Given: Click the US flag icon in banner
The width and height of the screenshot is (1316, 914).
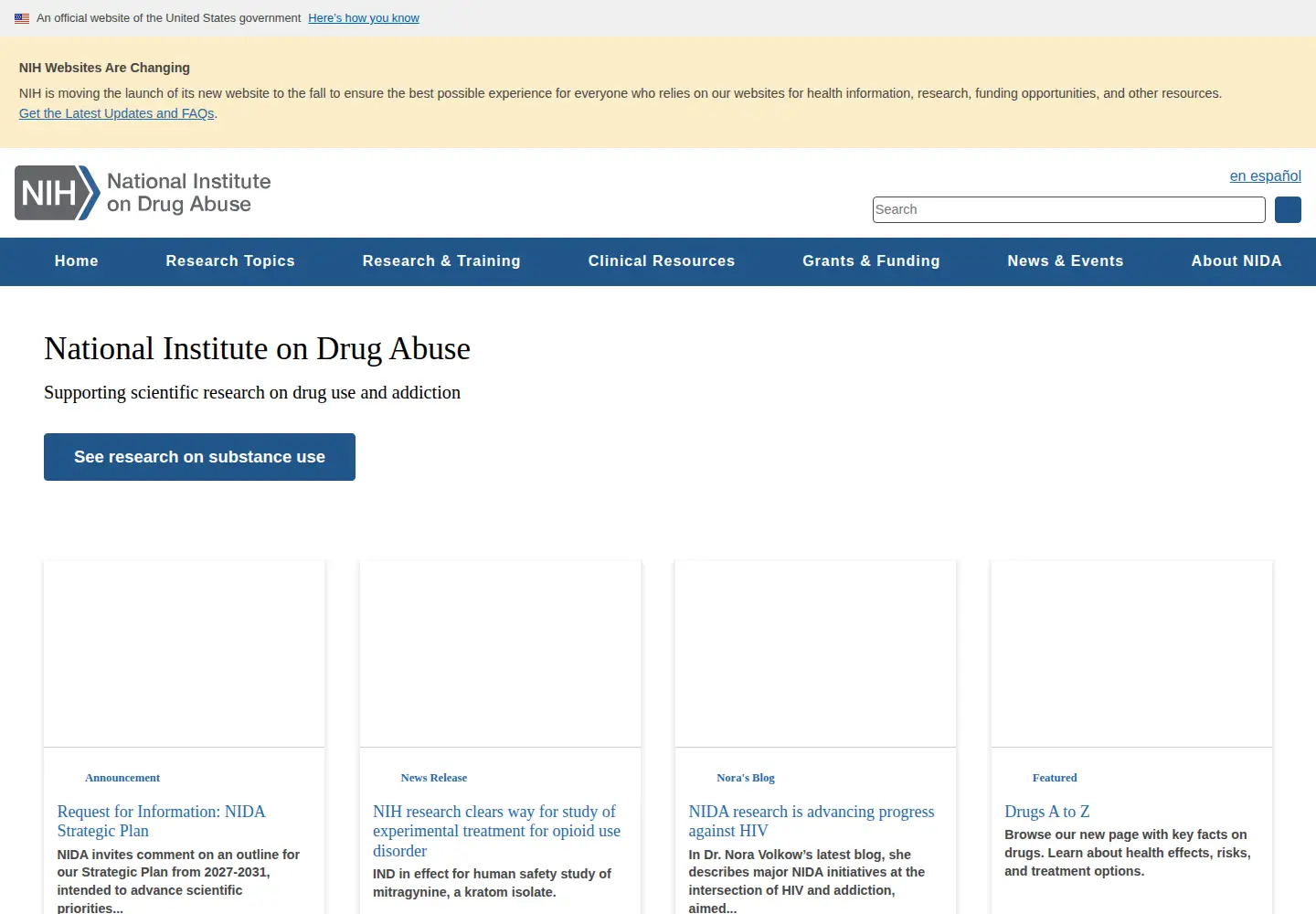Looking at the screenshot, I should (x=22, y=18).
